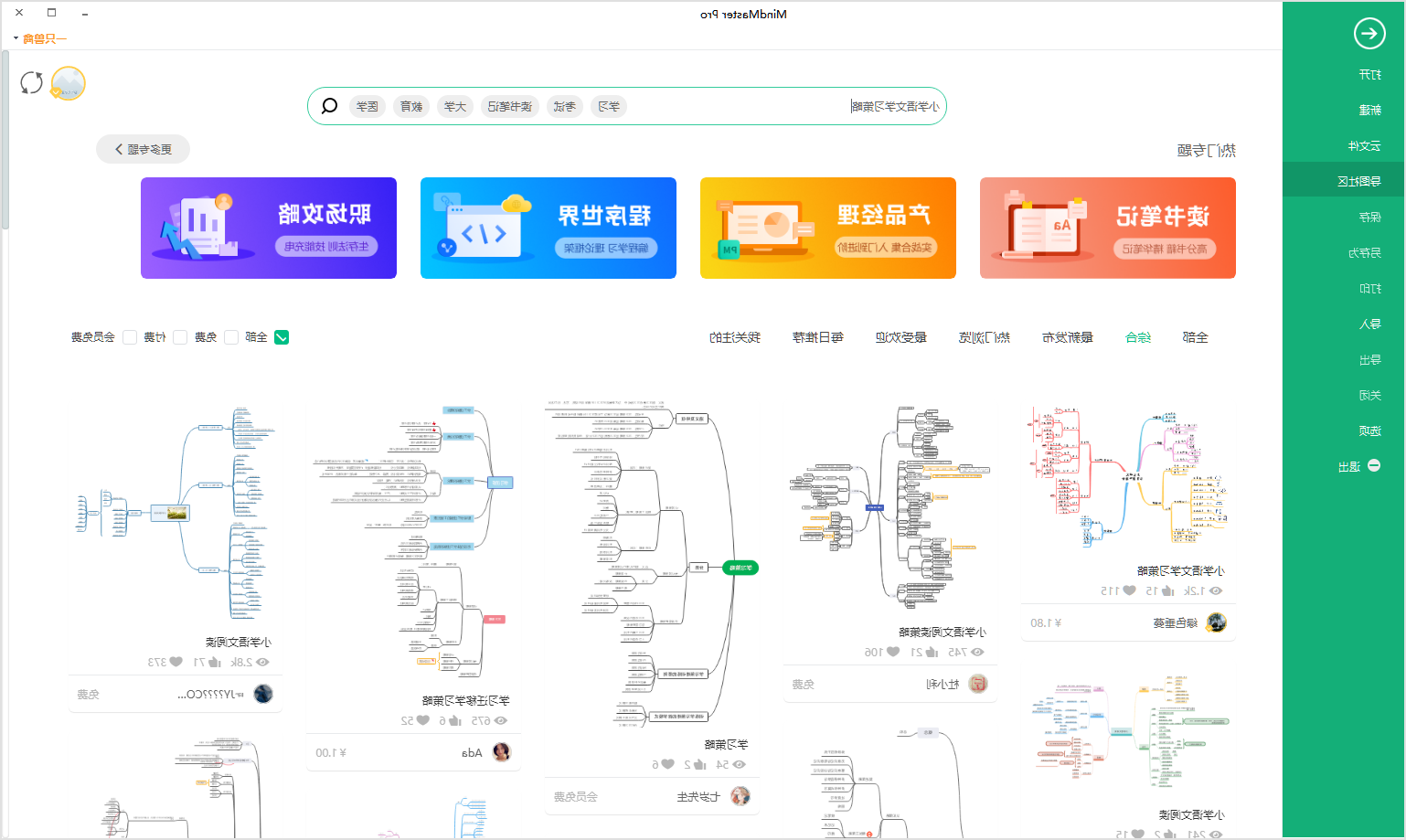
Task: Click thumbs-up icon showing 71 likes
Action: 214,663
